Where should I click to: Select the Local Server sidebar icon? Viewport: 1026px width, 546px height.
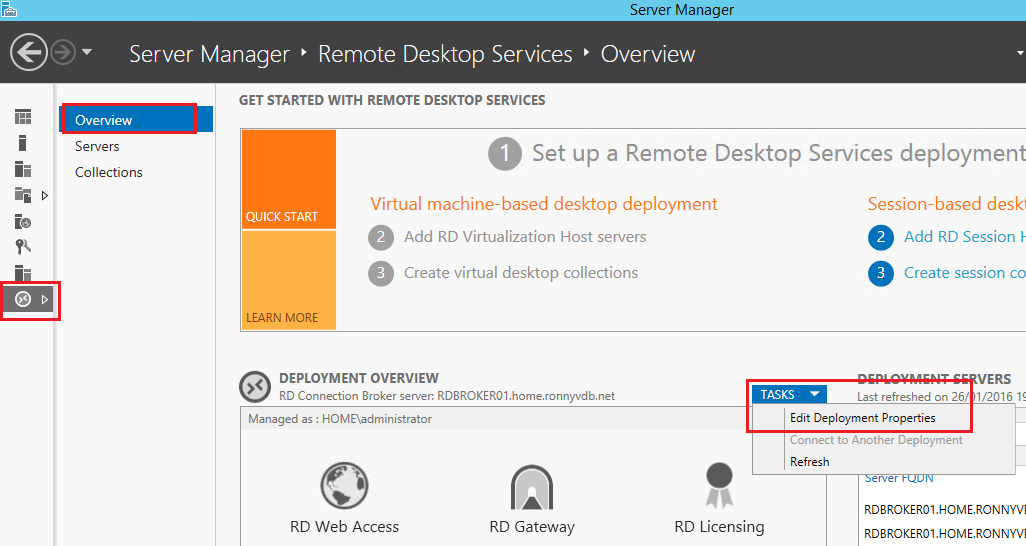pyautogui.click(x=22, y=144)
